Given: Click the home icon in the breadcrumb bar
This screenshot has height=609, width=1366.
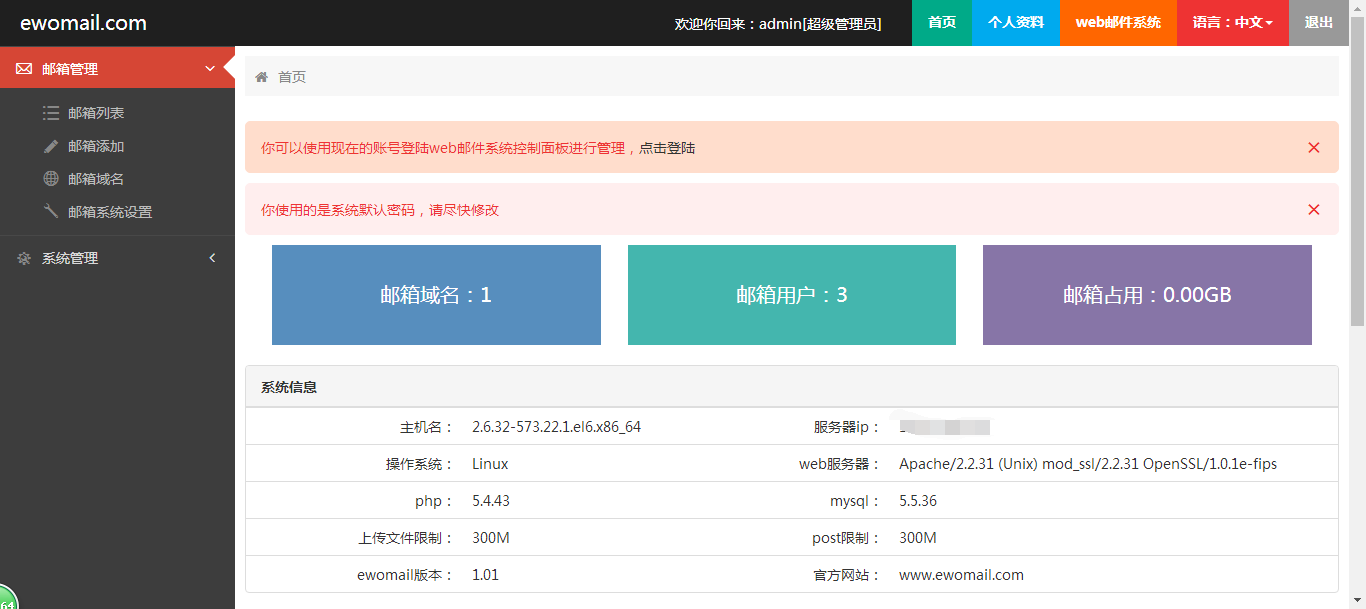Looking at the screenshot, I should coord(261,75).
